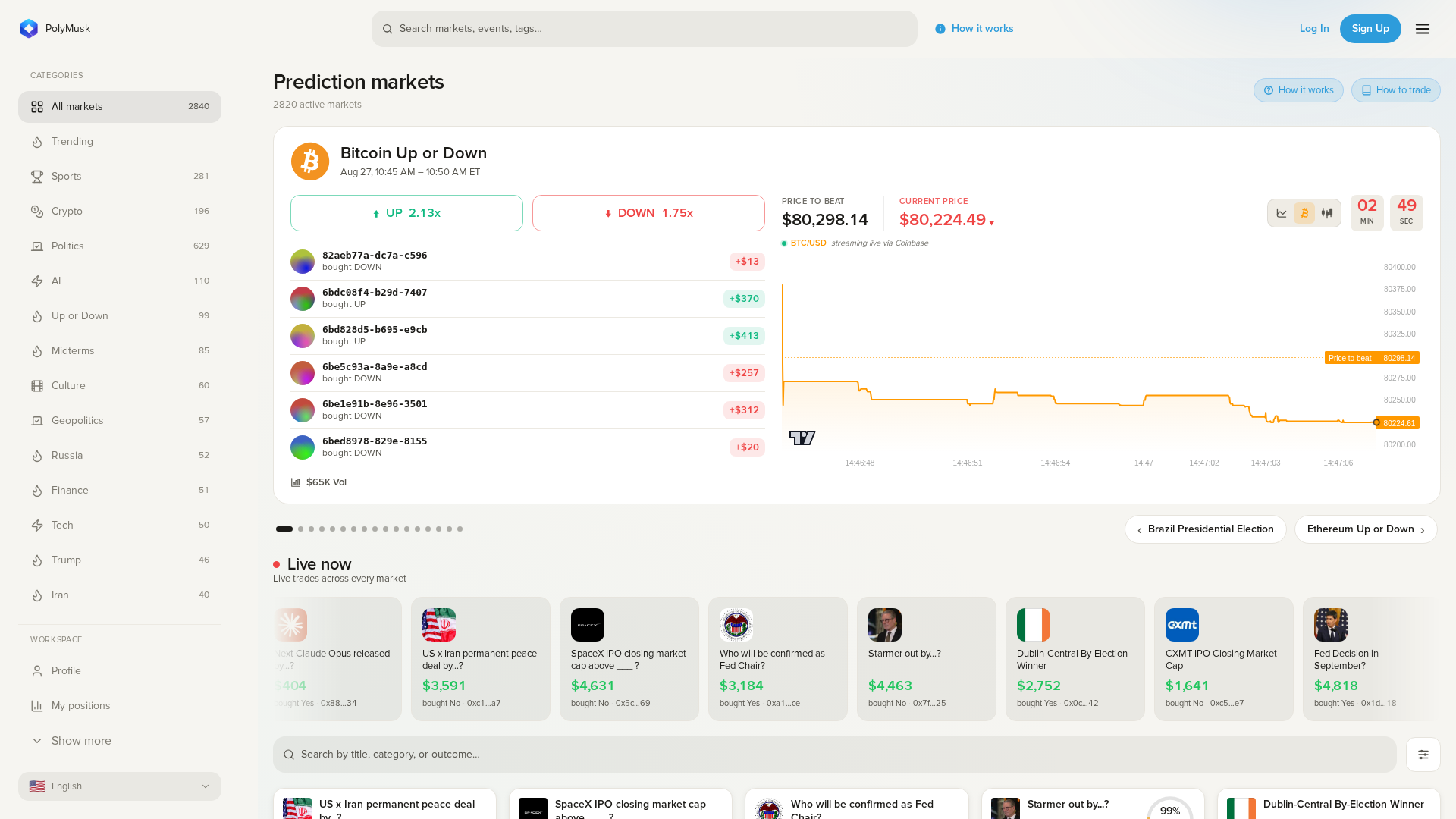Click the Iran flame icon
The image size is (1456, 819).
coord(37,595)
